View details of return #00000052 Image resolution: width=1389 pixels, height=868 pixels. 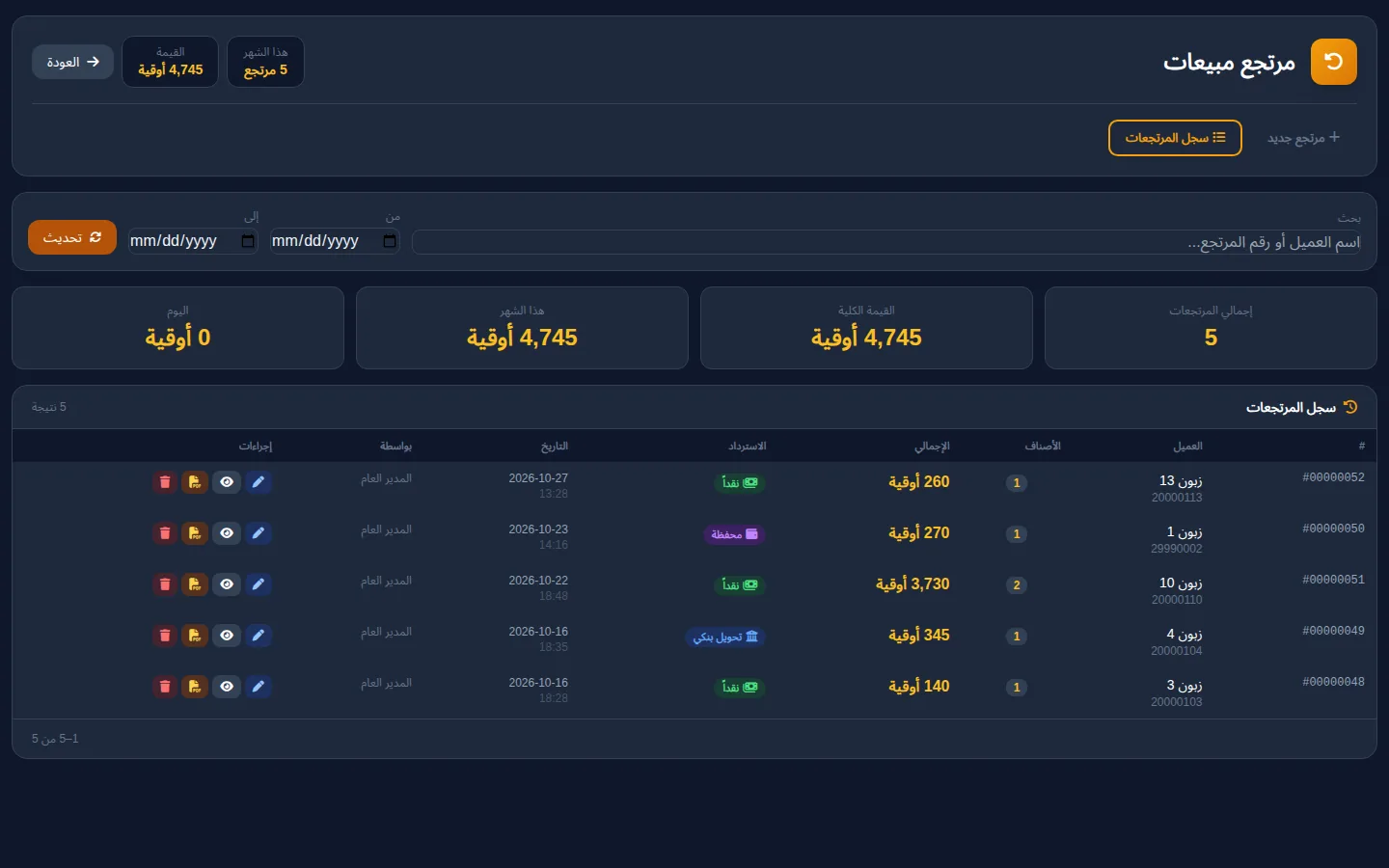[227, 482]
